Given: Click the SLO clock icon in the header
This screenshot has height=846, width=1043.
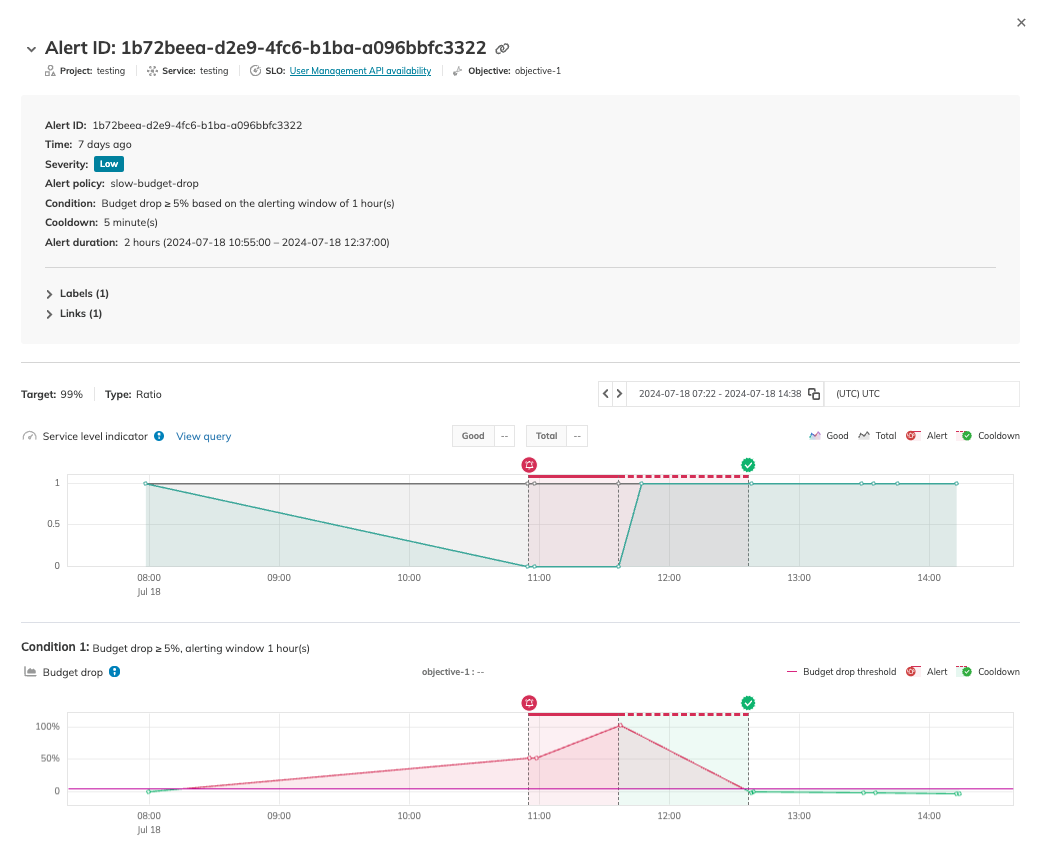Looking at the screenshot, I should pos(255,70).
